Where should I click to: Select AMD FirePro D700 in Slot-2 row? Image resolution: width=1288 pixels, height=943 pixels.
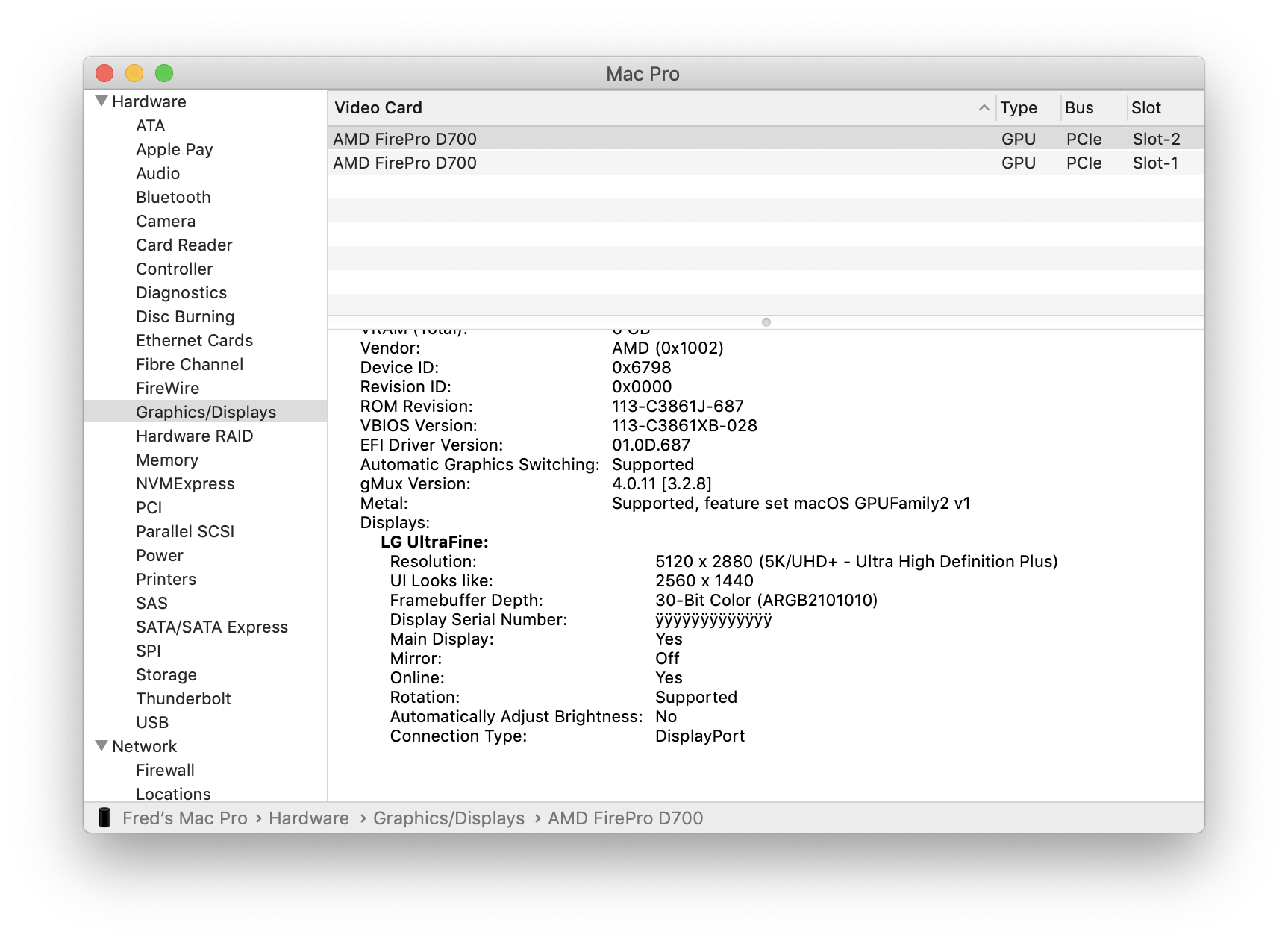tap(766, 139)
